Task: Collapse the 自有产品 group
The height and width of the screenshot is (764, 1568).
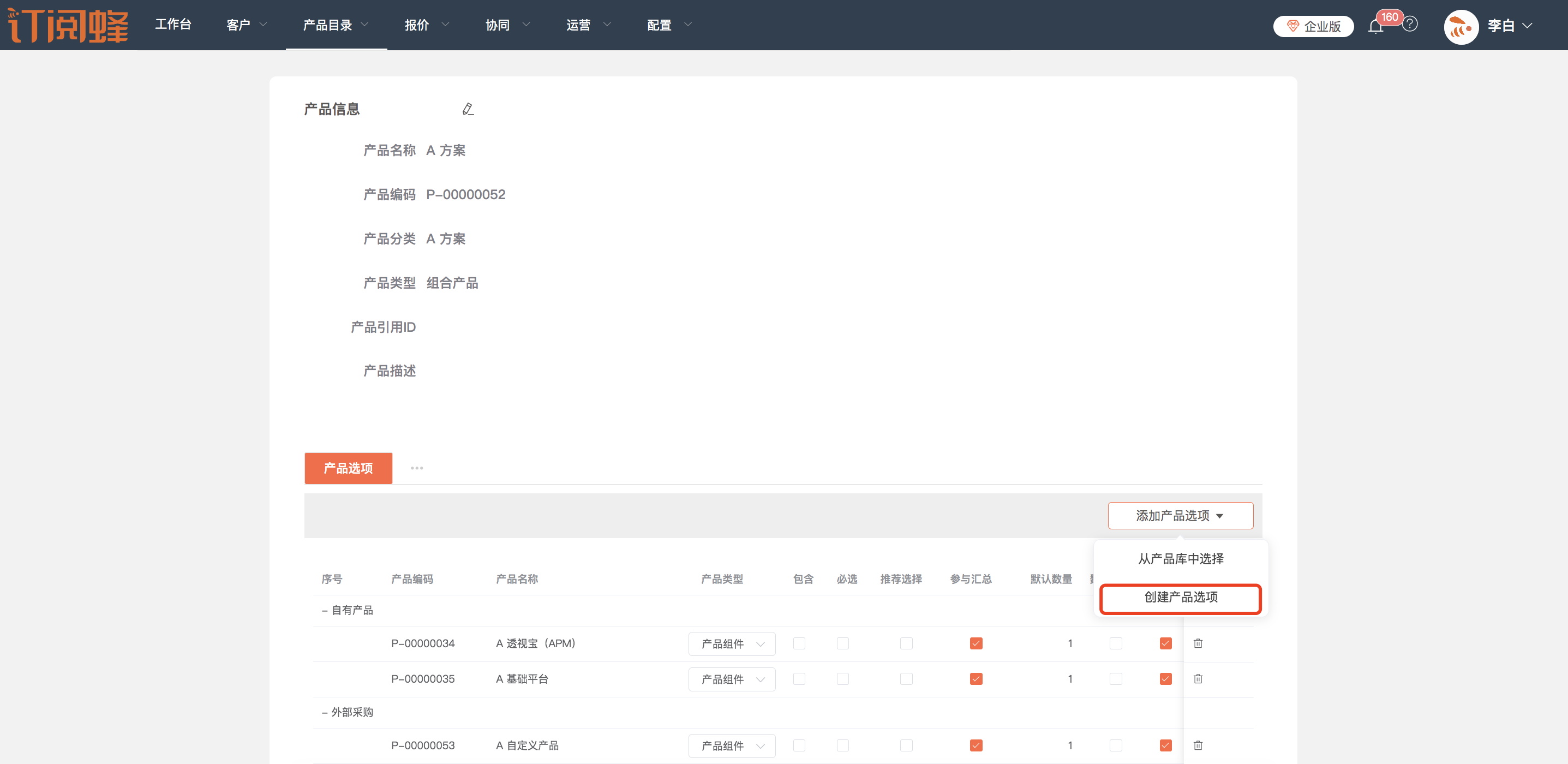Action: (x=325, y=610)
